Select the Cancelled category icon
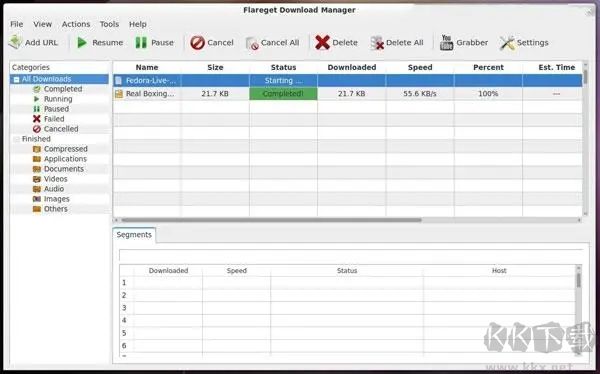 (x=37, y=129)
